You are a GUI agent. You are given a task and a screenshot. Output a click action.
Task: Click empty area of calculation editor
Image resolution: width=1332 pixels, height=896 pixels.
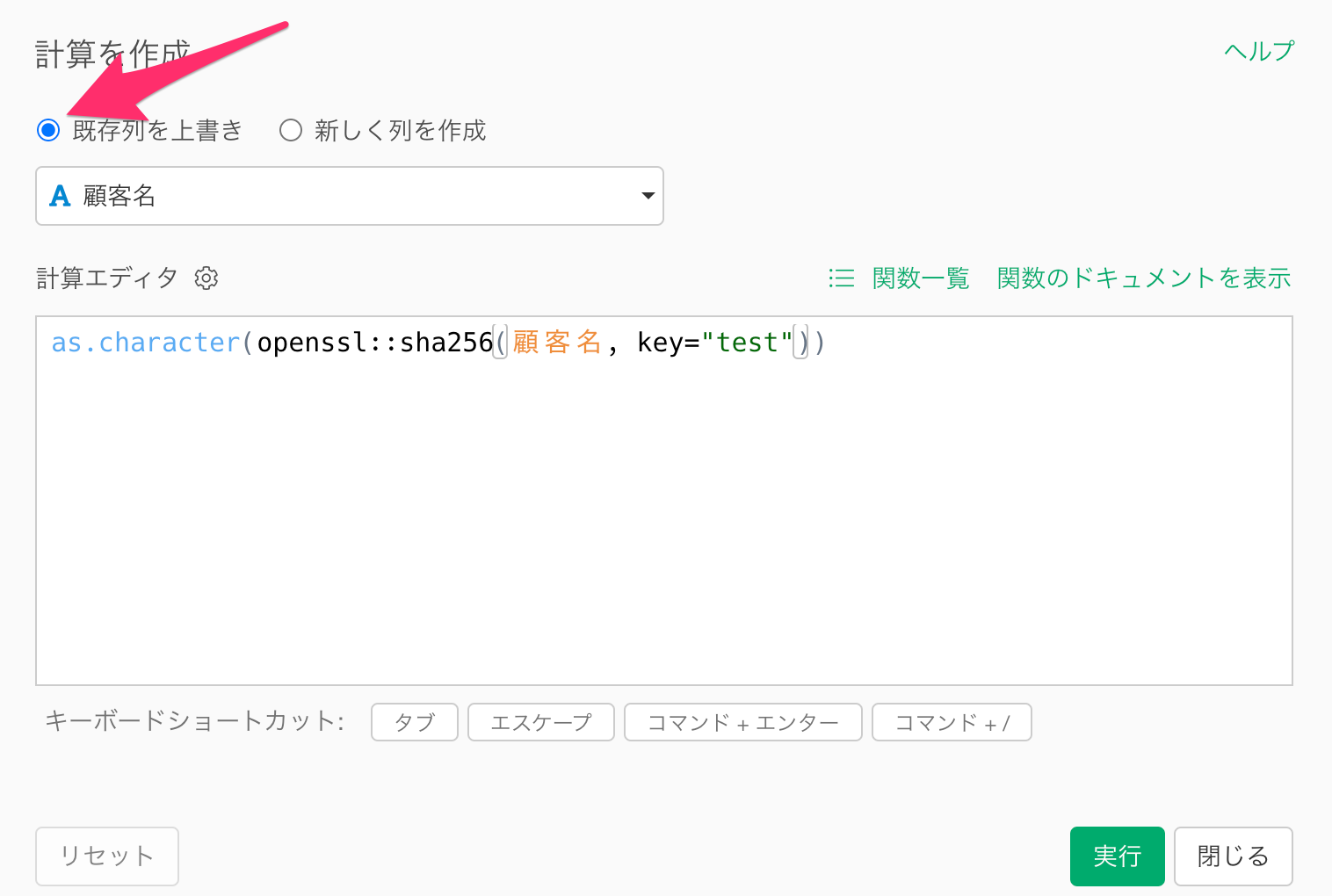click(x=663, y=527)
